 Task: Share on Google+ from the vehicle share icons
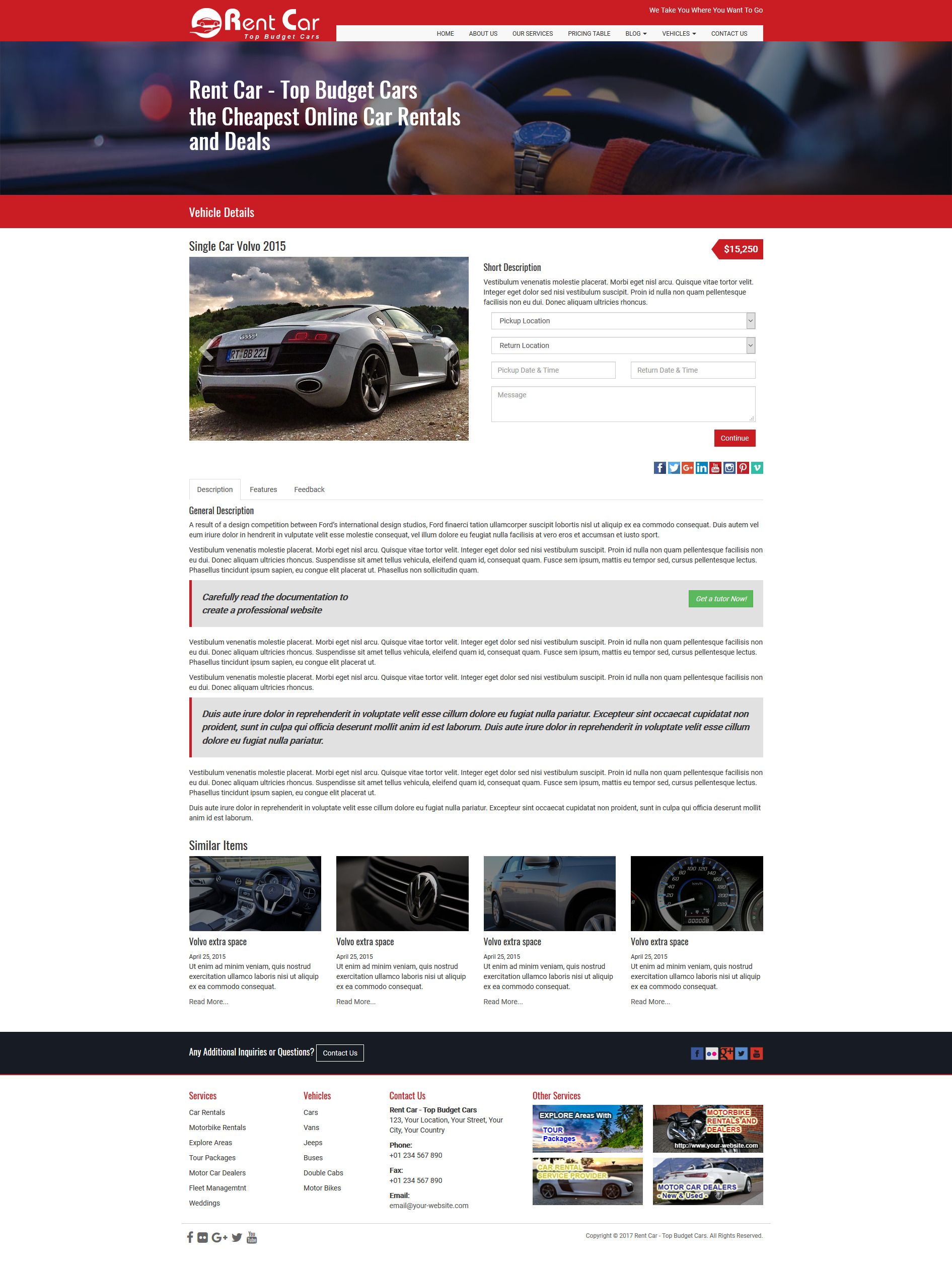pos(687,468)
